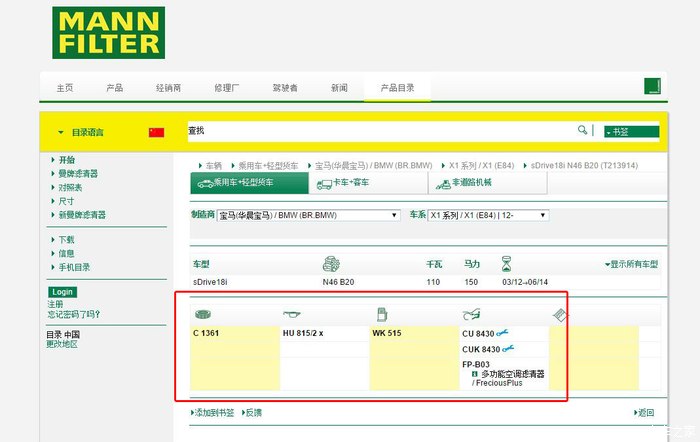Open the dealers menu item

tap(168, 88)
